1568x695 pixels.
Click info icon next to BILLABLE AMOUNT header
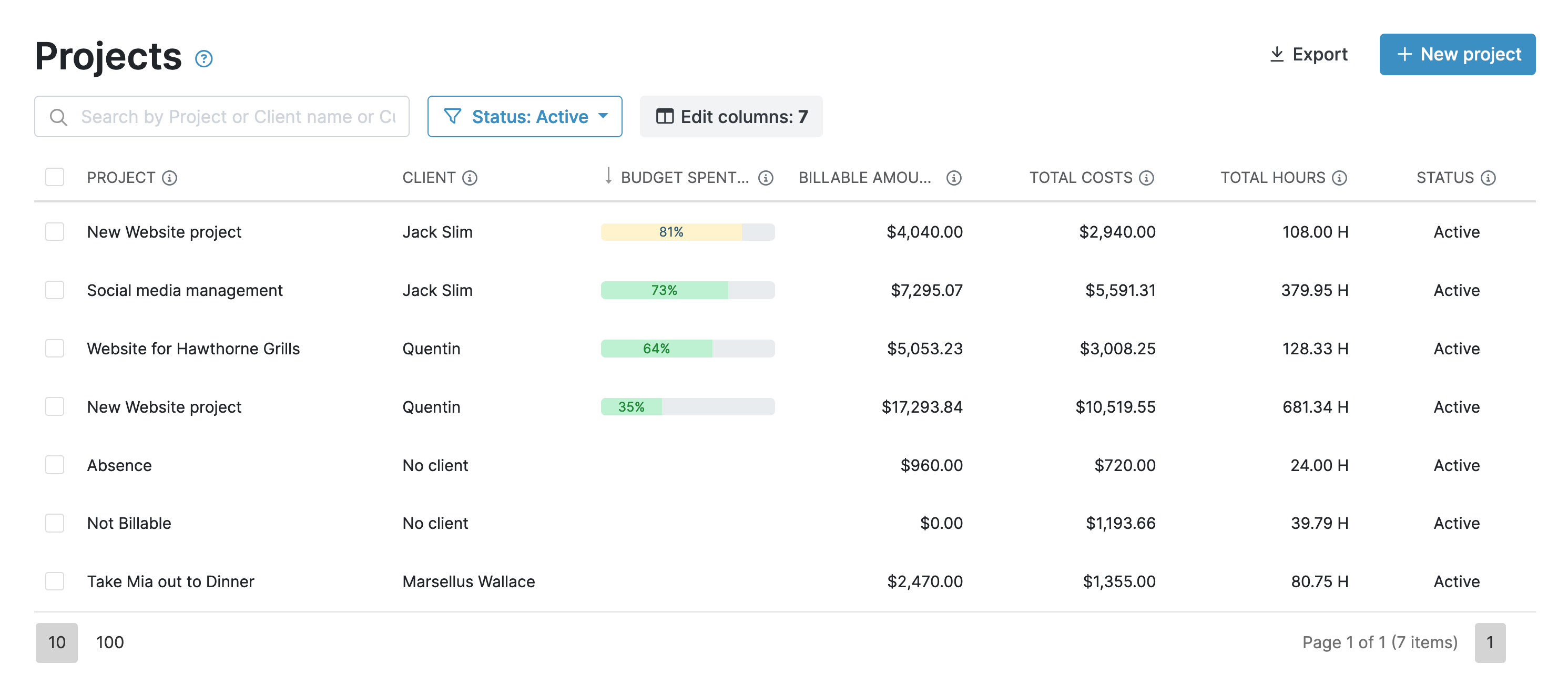coord(953,178)
